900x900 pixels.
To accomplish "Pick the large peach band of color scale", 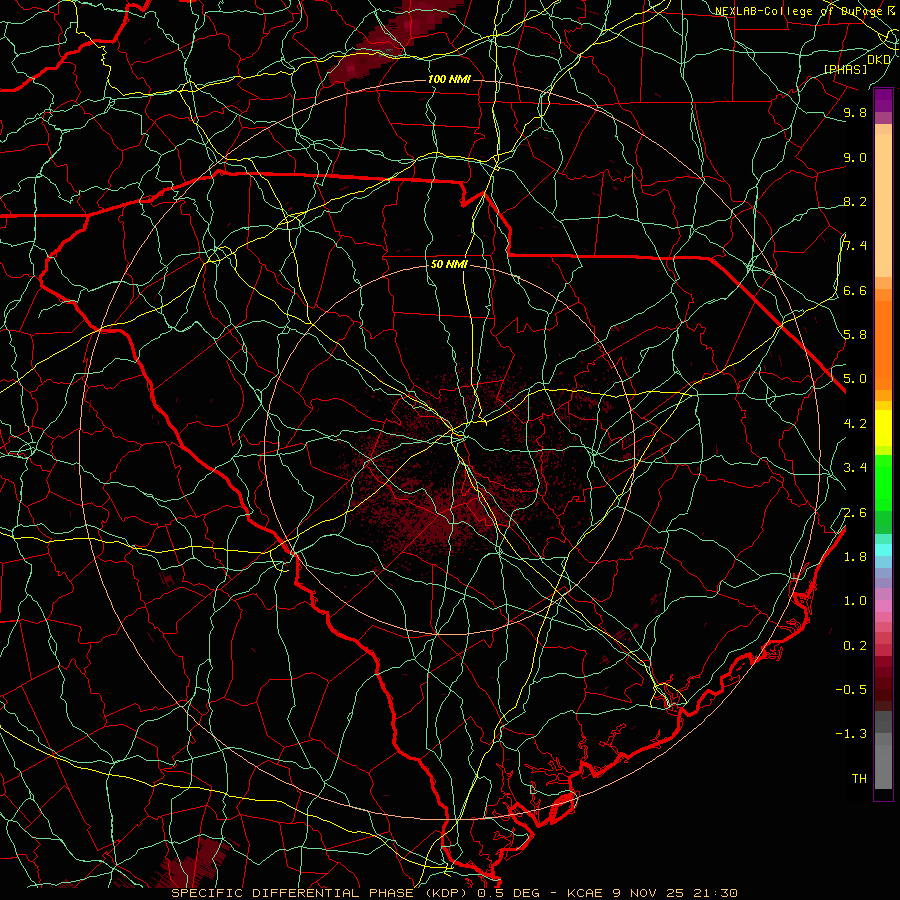I will pos(883,205).
